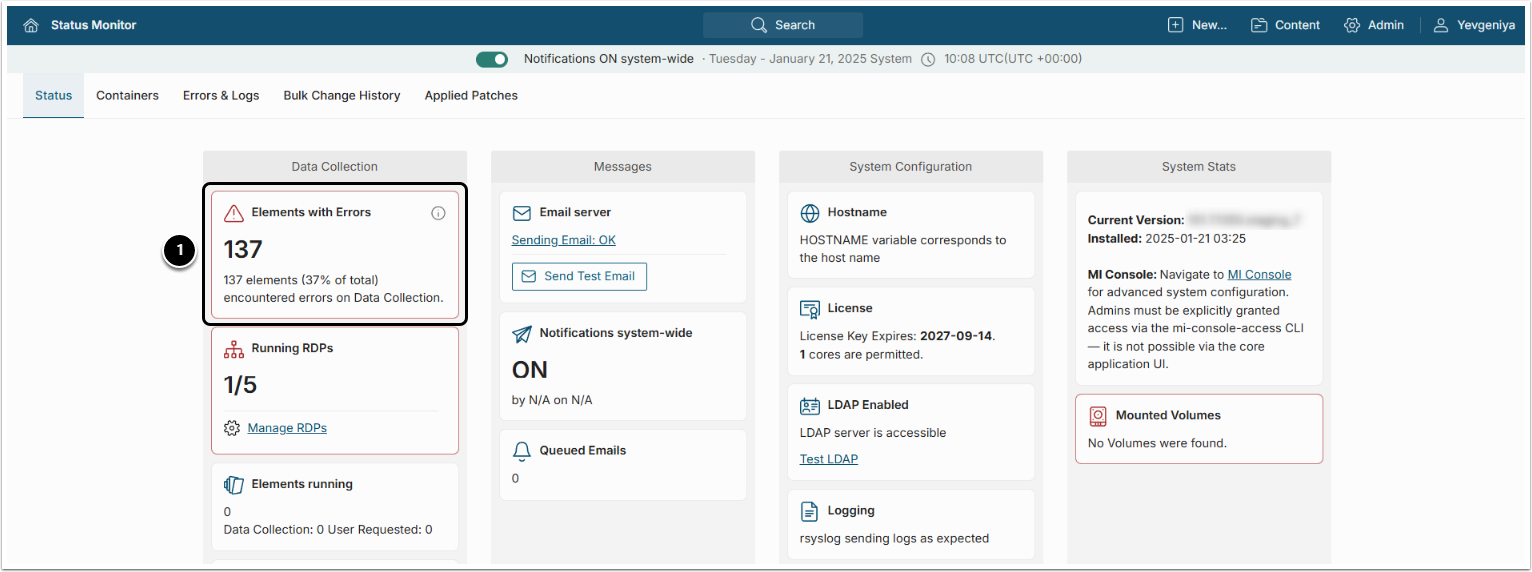
Task: Click the 1/5 Running RDPs value
Action: pyautogui.click(x=240, y=385)
